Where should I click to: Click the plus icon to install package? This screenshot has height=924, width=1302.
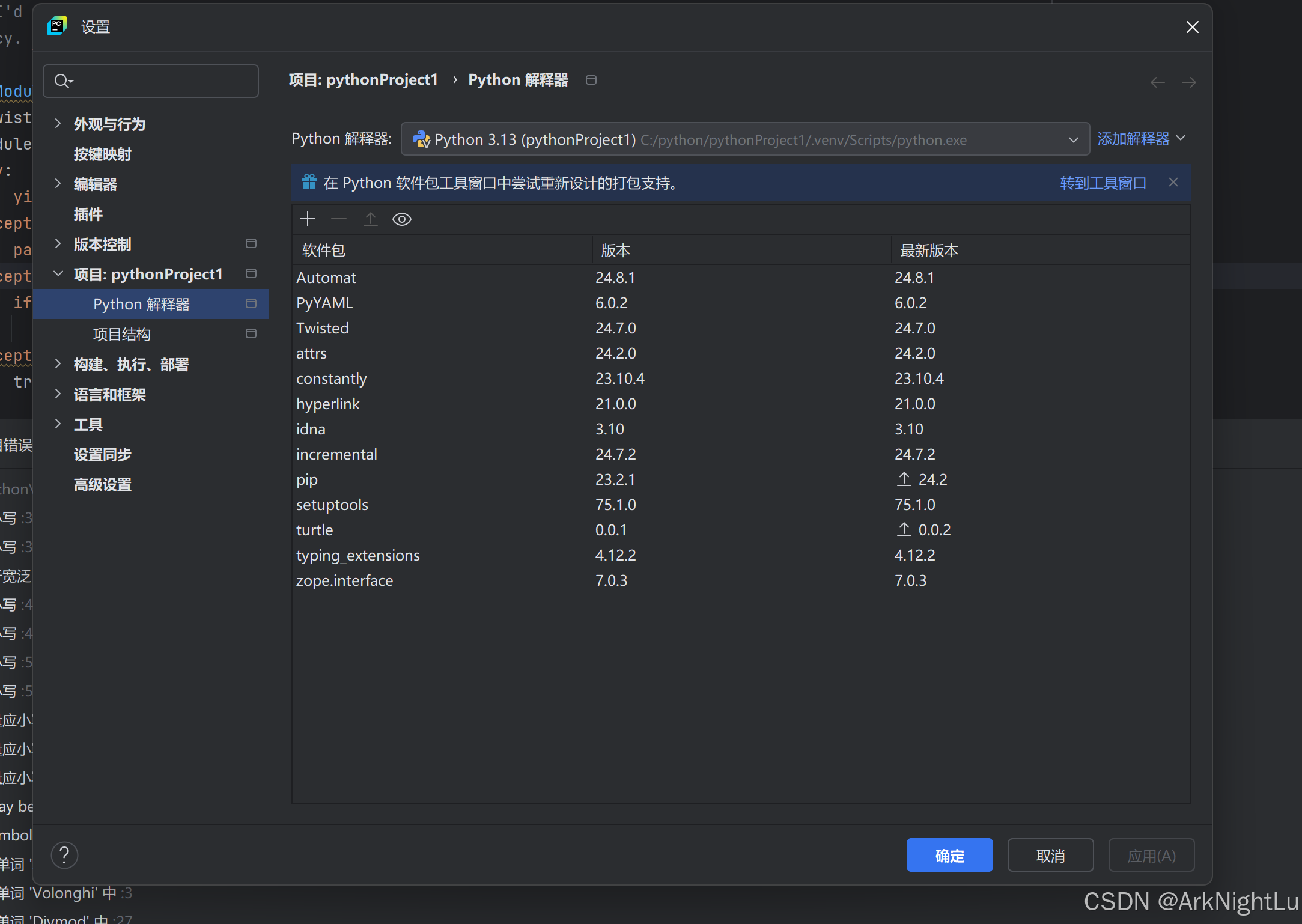click(308, 219)
